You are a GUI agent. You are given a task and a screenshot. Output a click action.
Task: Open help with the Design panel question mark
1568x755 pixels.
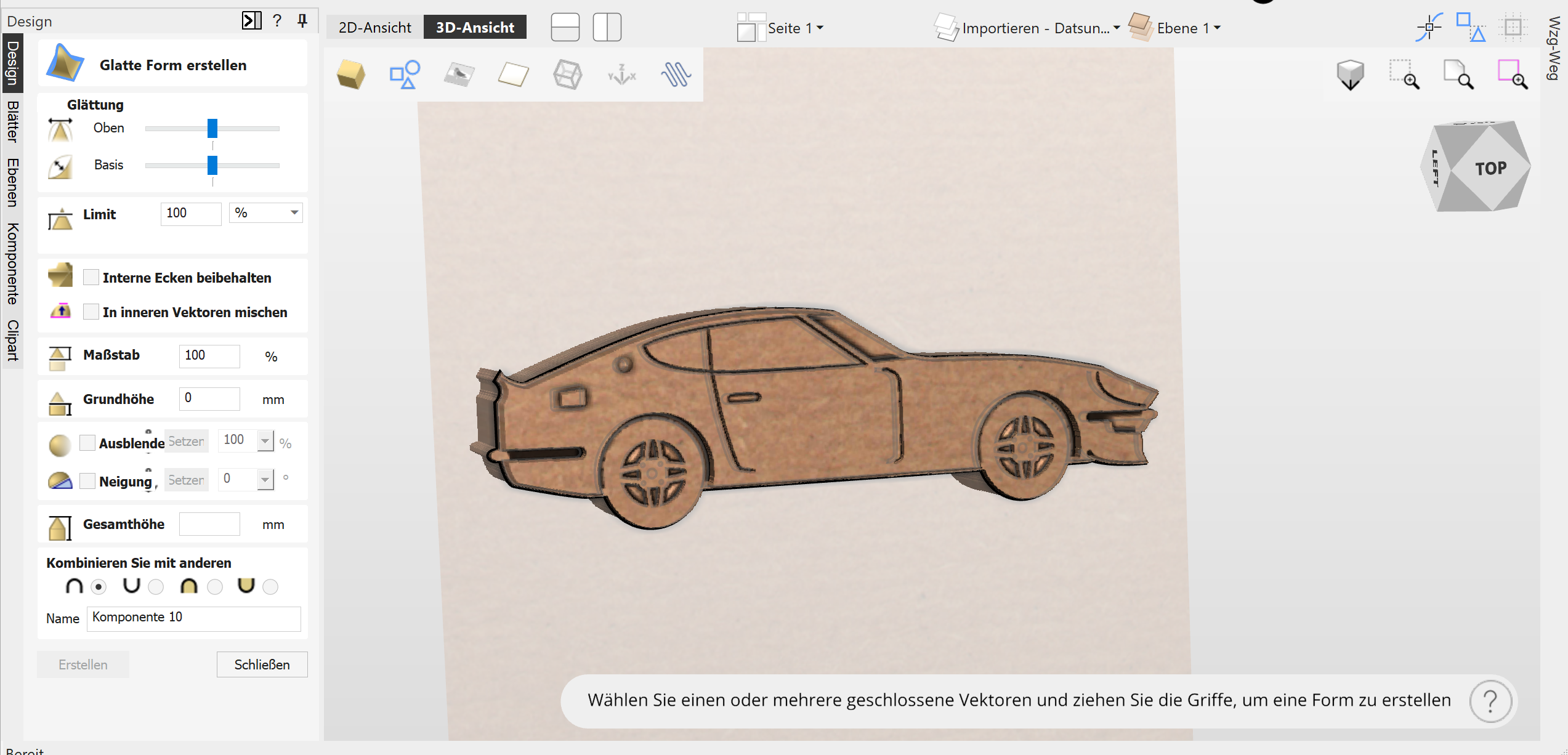pos(277,21)
